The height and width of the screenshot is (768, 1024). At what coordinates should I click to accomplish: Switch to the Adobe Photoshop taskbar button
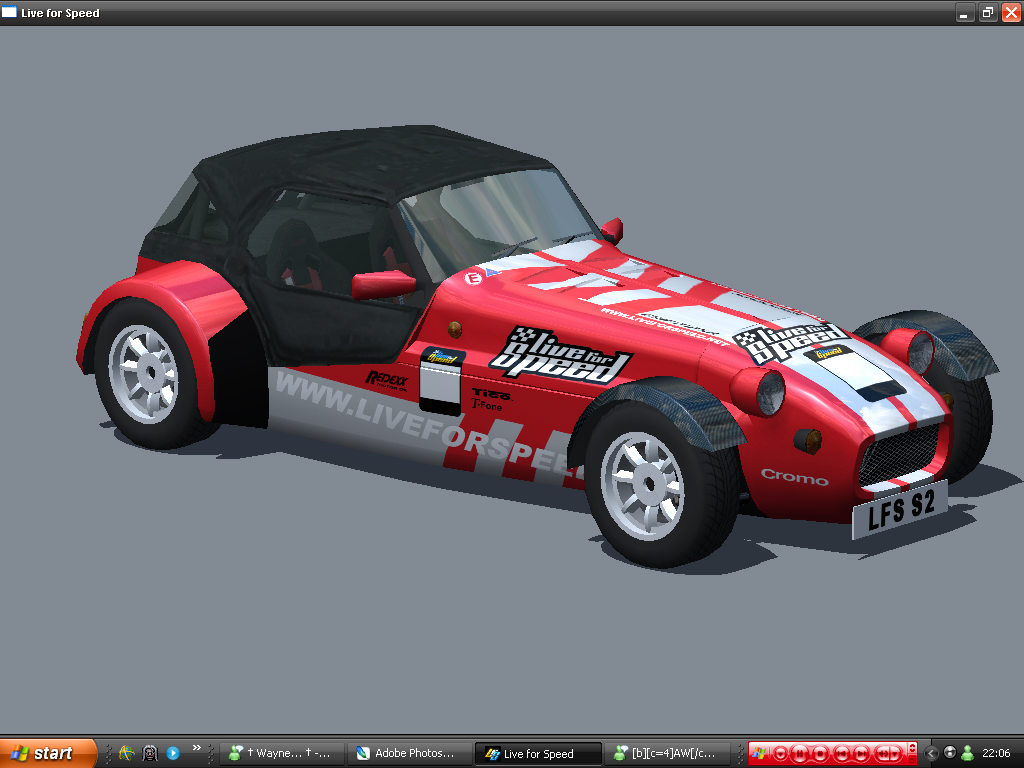point(409,753)
